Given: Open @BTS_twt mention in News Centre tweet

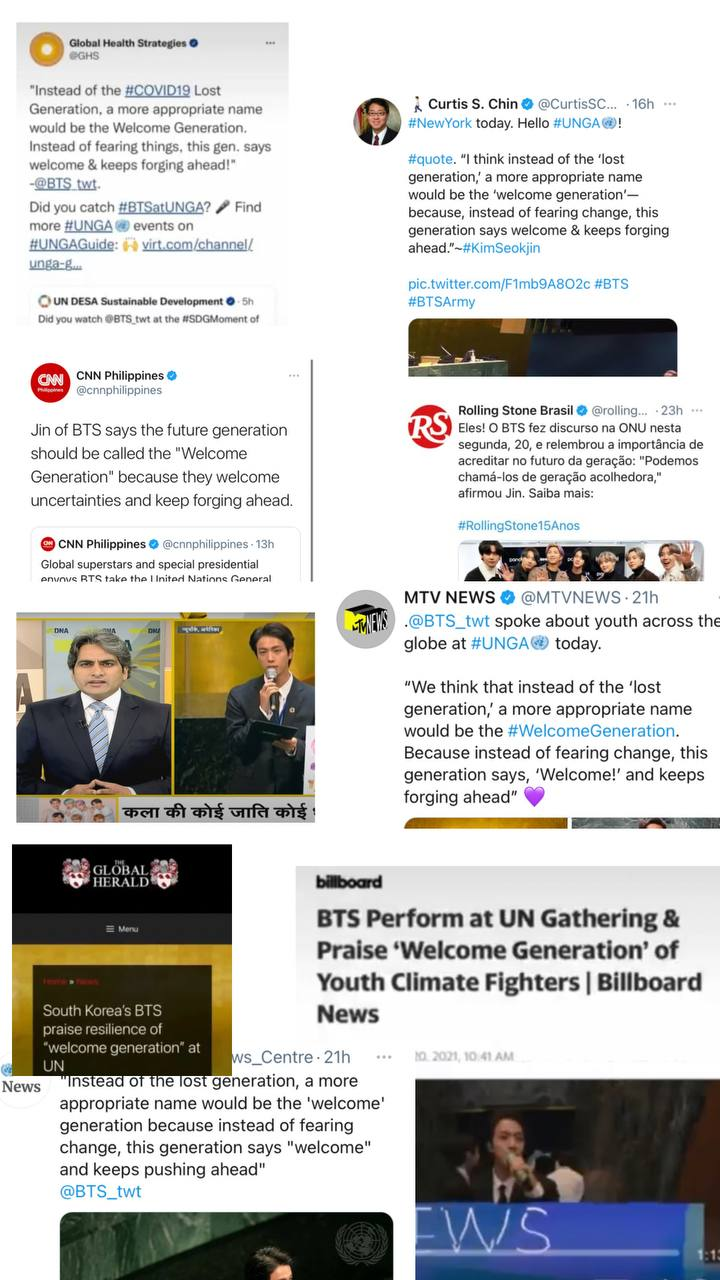Looking at the screenshot, I should point(100,1191).
